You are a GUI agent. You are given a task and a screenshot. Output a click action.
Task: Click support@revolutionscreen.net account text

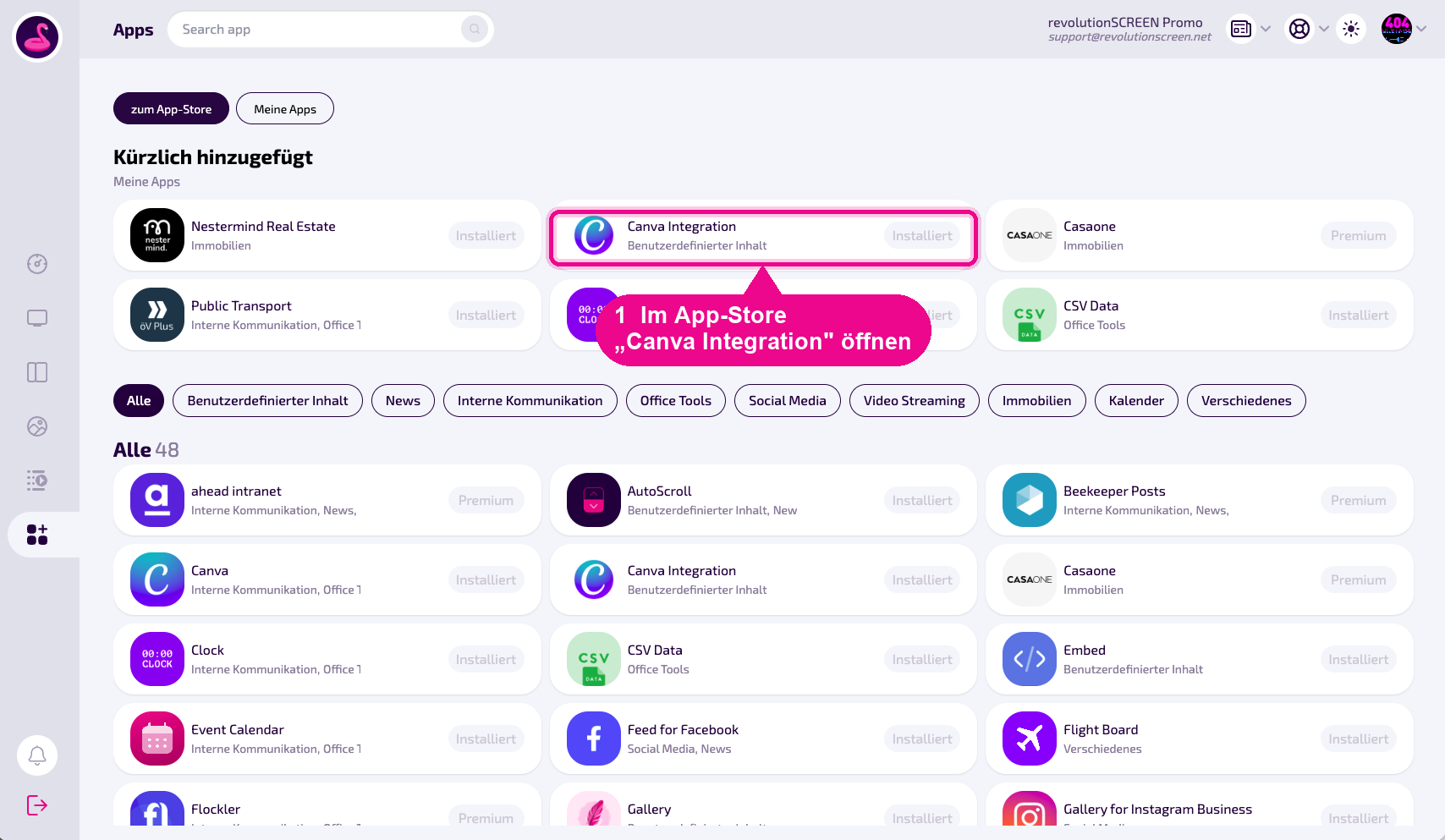tap(1129, 37)
